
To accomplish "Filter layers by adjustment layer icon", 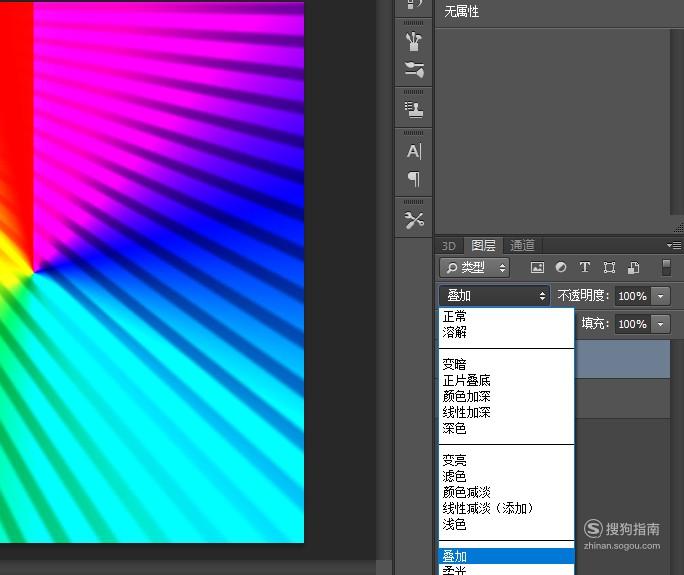I will [x=561, y=267].
